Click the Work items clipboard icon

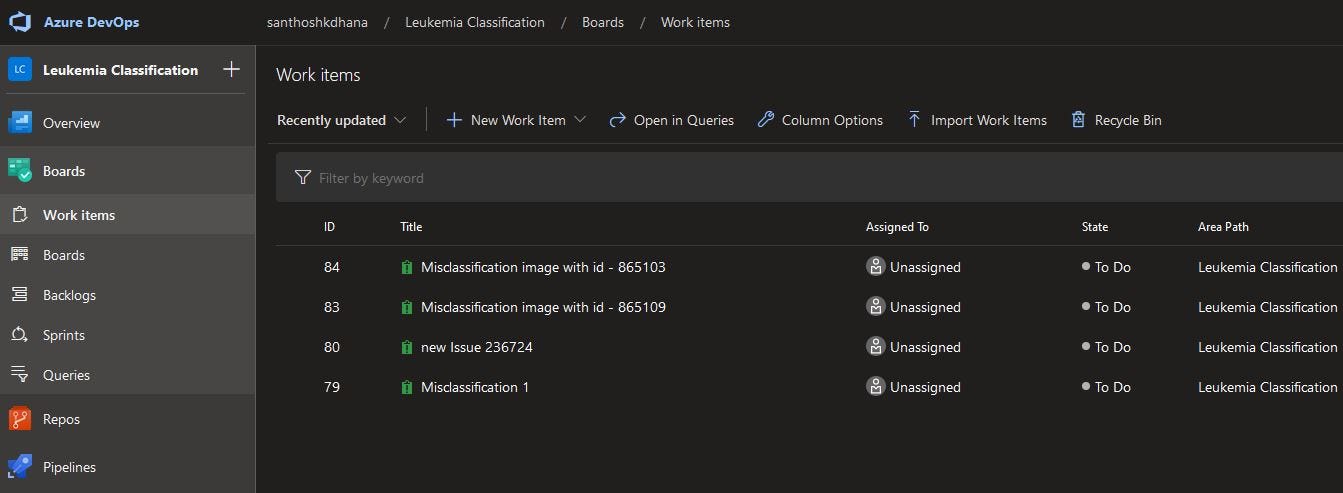19,214
